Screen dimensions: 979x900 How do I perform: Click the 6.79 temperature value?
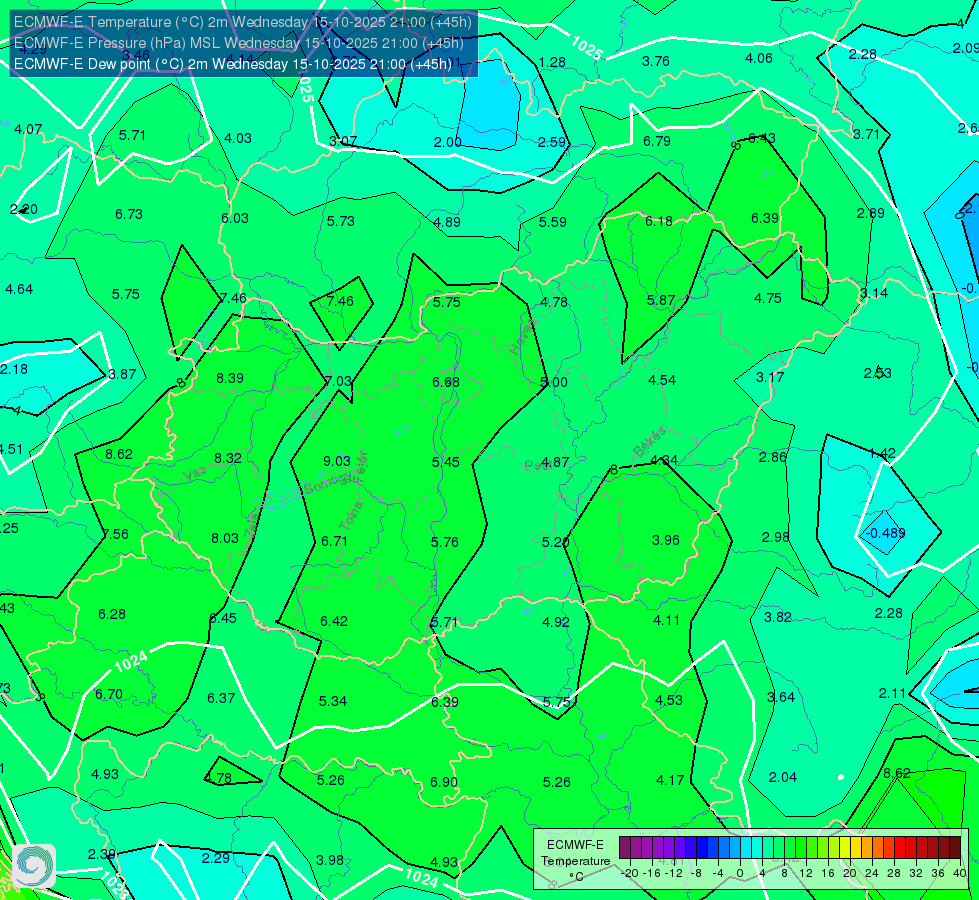(x=657, y=141)
